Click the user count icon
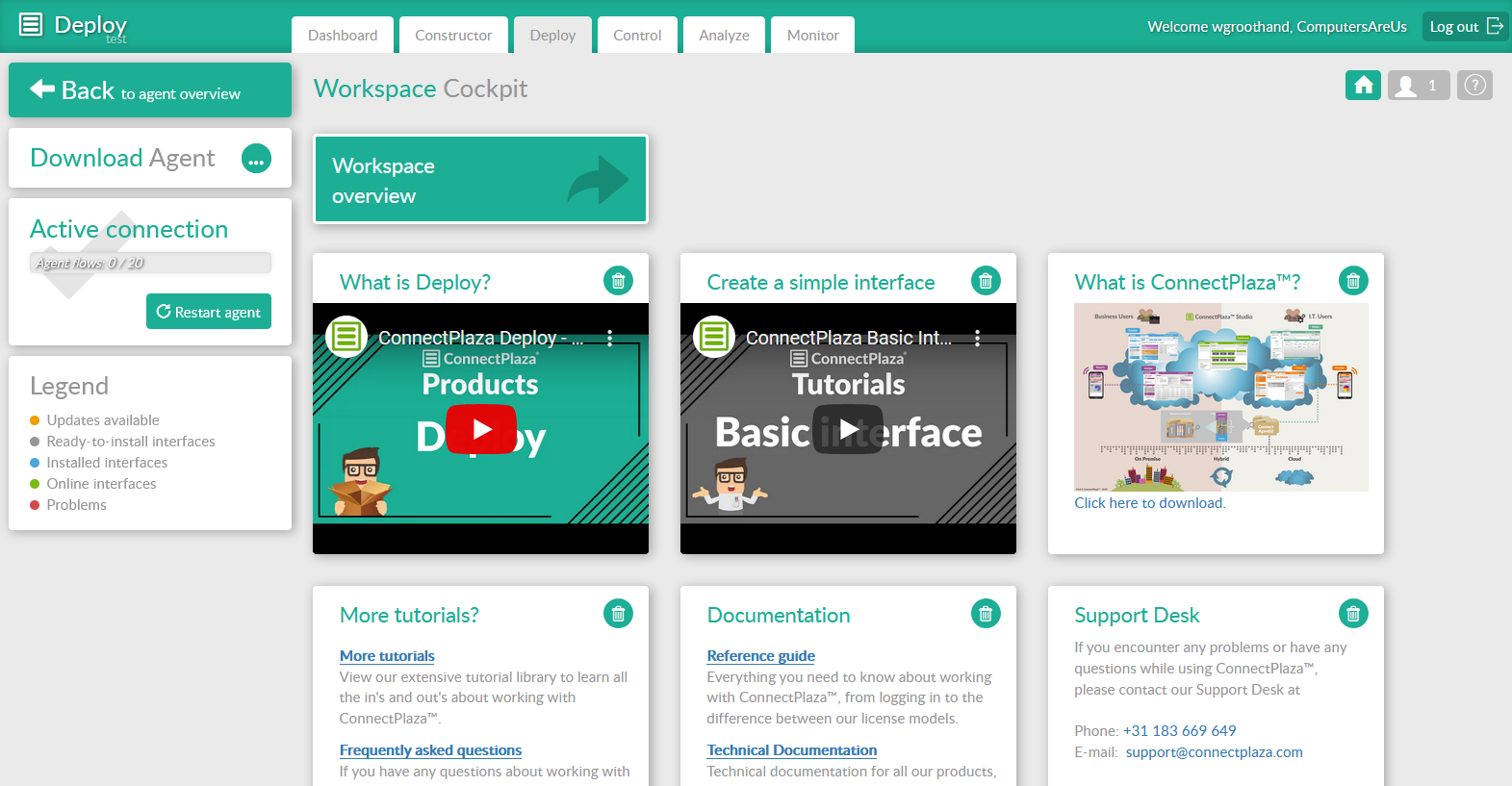Screen dimensions: 1512x786 [x=1418, y=86]
